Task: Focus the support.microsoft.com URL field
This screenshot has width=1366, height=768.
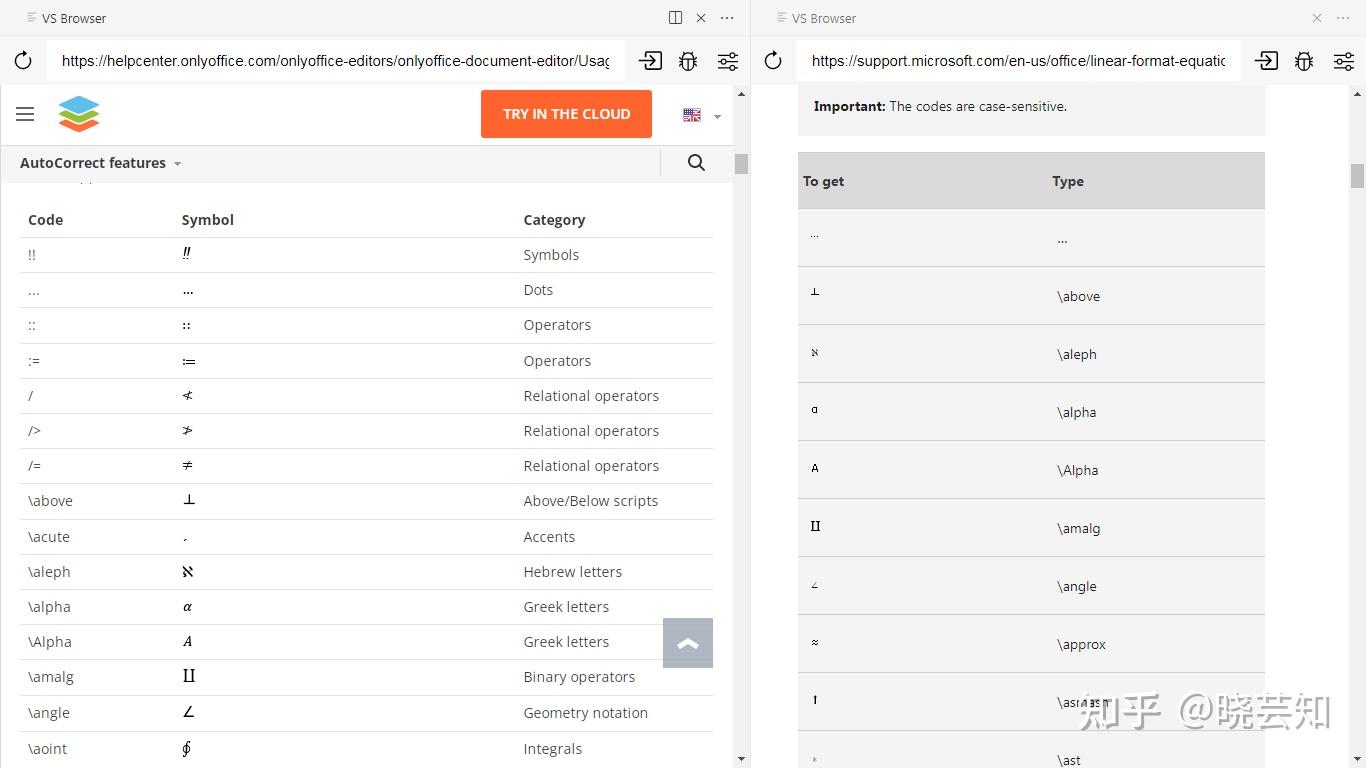Action: coord(1018,61)
